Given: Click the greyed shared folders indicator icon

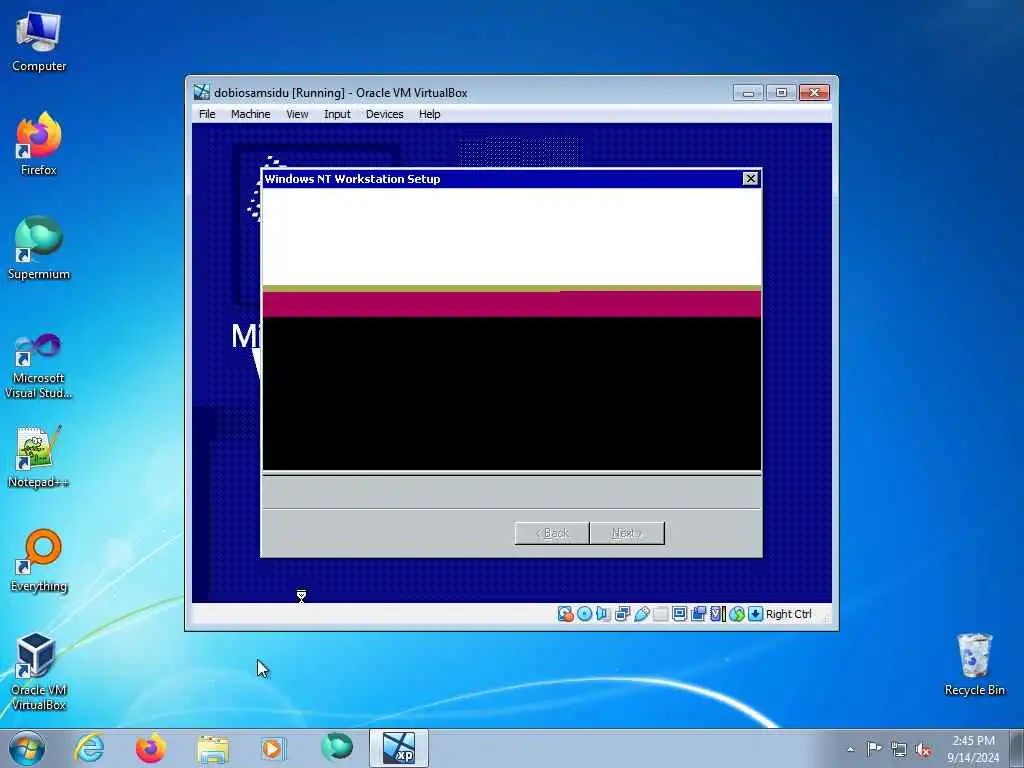Looking at the screenshot, I should pyautogui.click(x=660, y=614).
